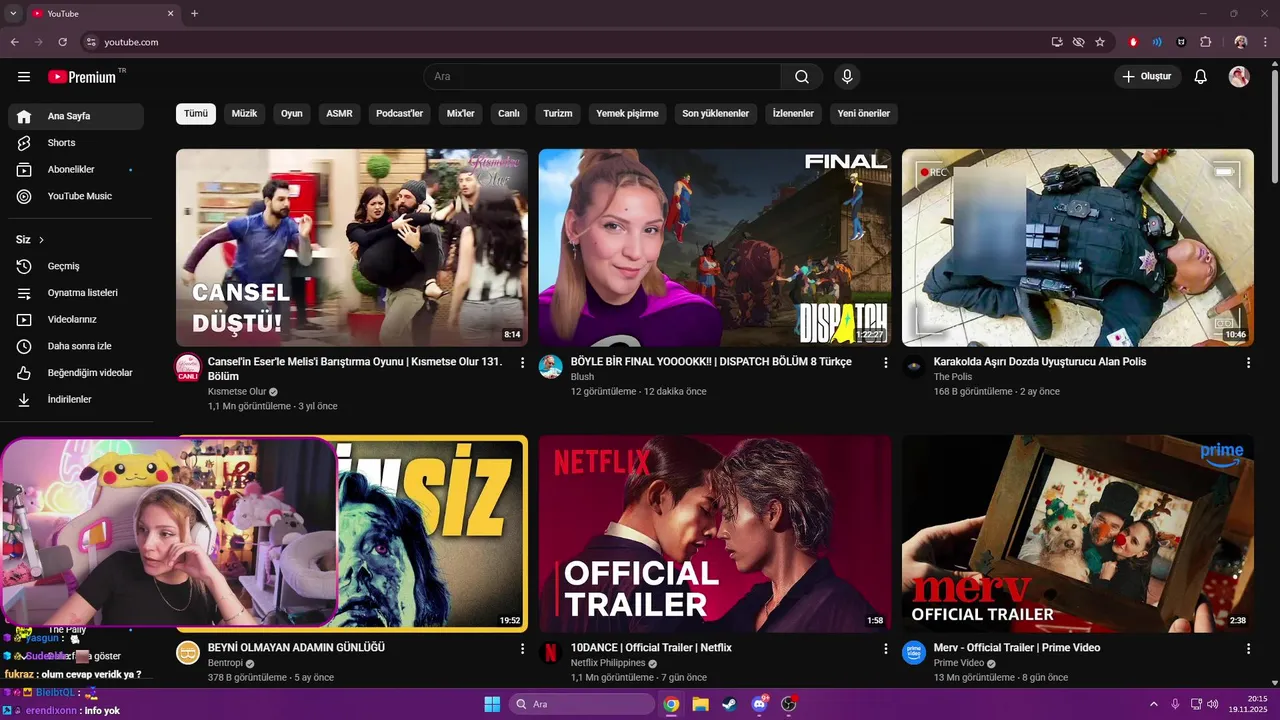Open three-dot menu for BEYNİ OLMAYAN ADAMIN video
The height and width of the screenshot is (720, 1280).
[x=522, y=649]
